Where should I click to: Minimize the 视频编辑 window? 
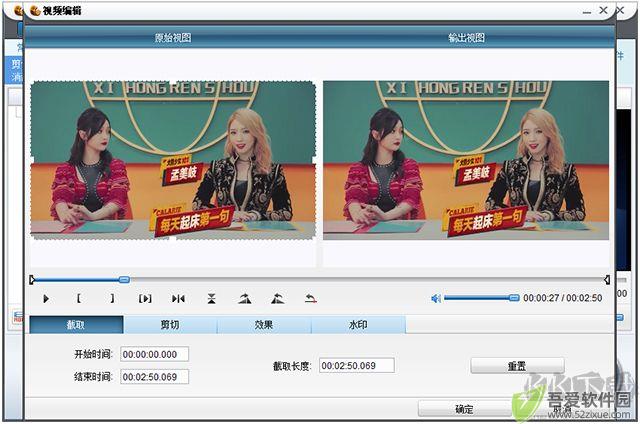click(x=587, y=11)
